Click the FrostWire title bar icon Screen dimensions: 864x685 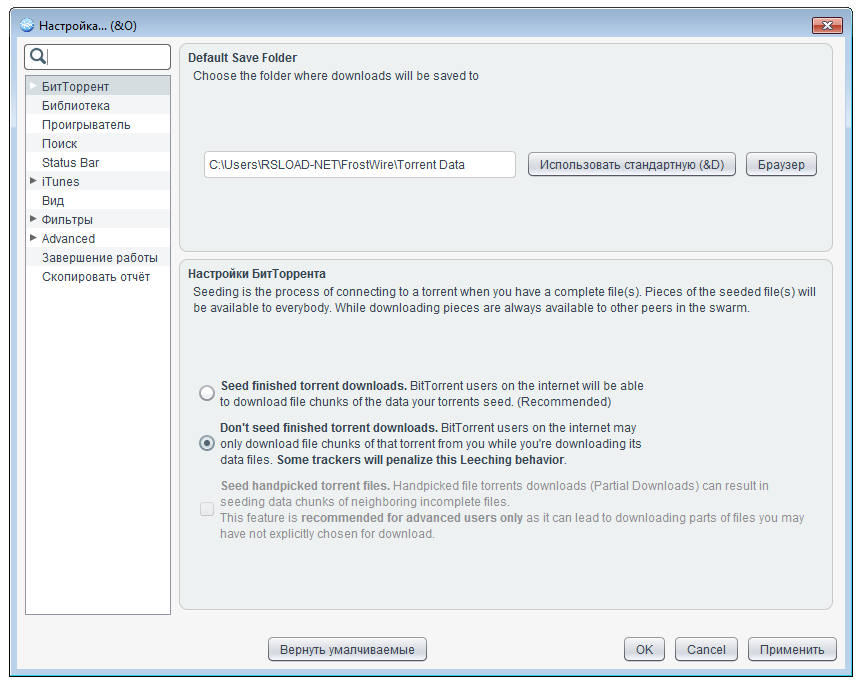(x=27, y=25)
